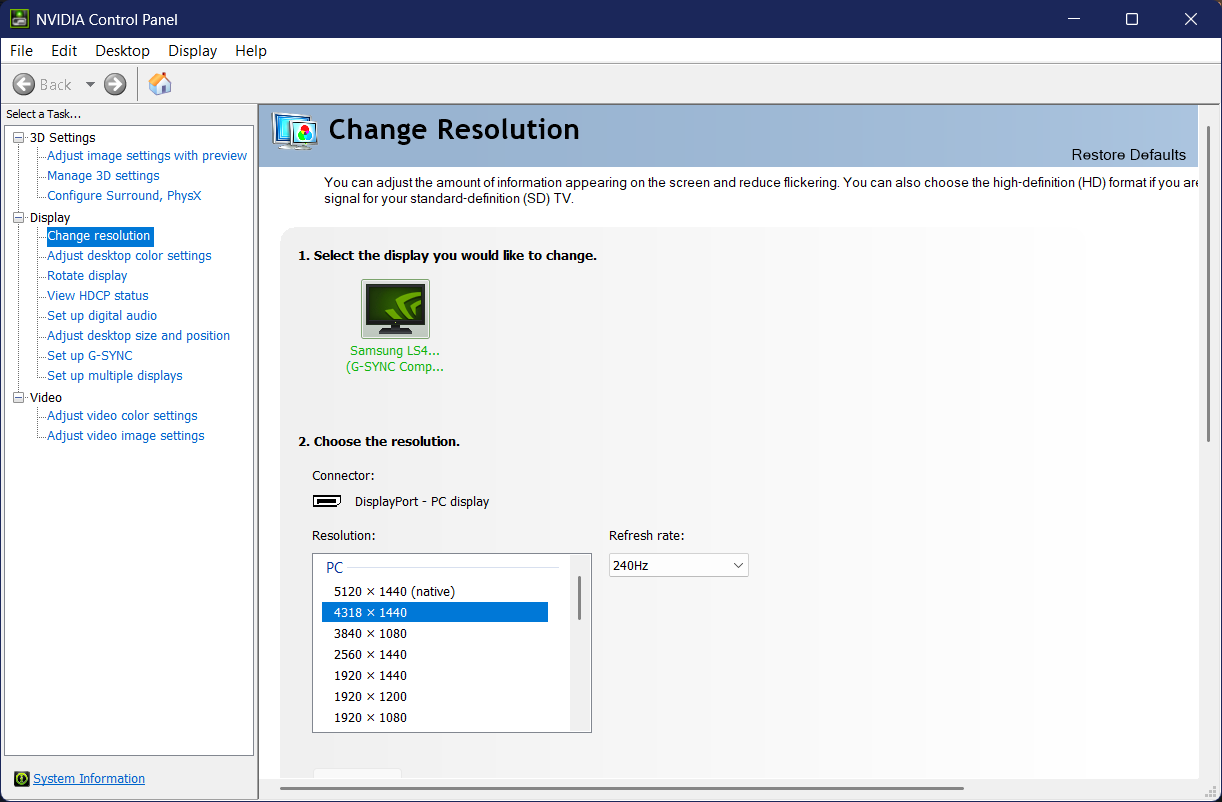Image resolution: width=1222 pixels, height=802 pixels.
Task: Collapse the Display tree node
Action: coord(19,218)
